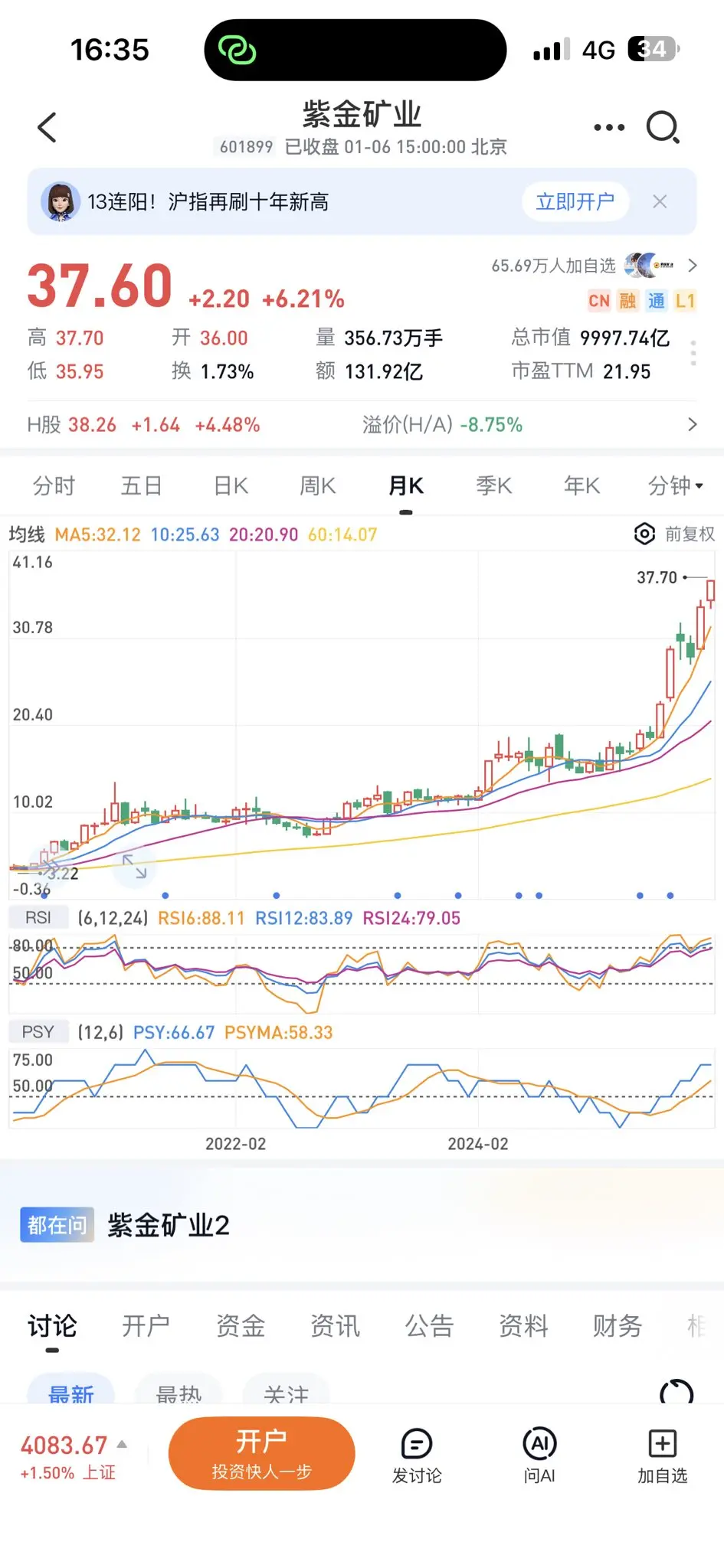The width and height of the screenshot is (724, 1568).
Task: Tap the 2024-02 date axis label
Action: click(x=478, y=1144)
